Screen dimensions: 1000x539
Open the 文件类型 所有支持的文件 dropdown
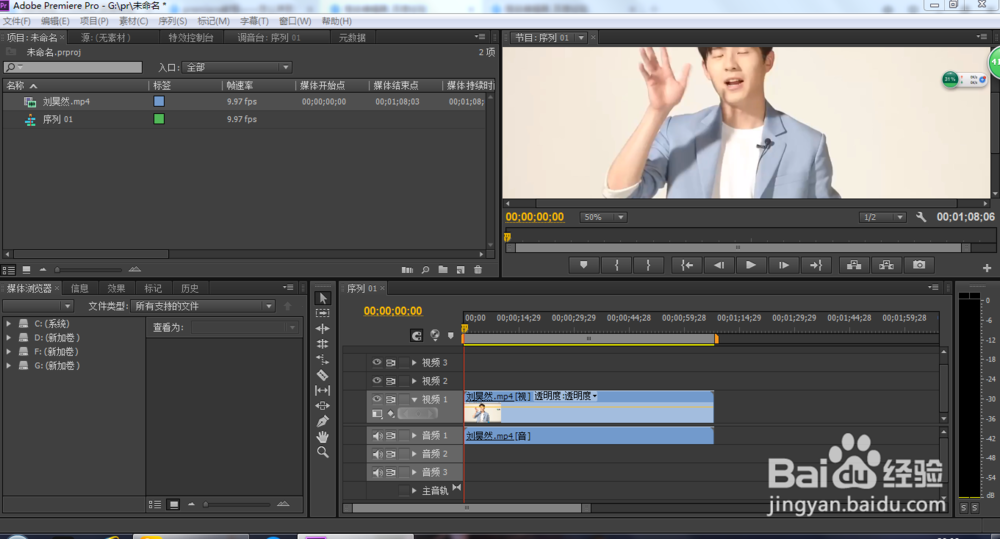click(x=203, y=306)
